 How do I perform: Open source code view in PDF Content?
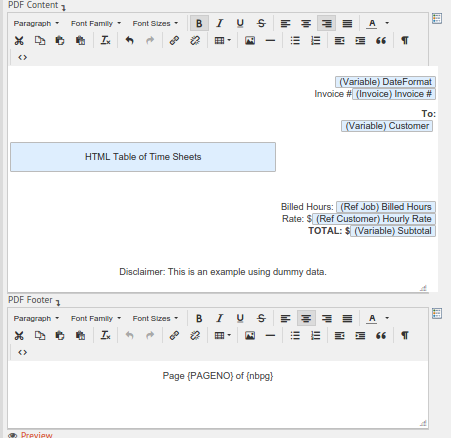click(x=22, y=57)
